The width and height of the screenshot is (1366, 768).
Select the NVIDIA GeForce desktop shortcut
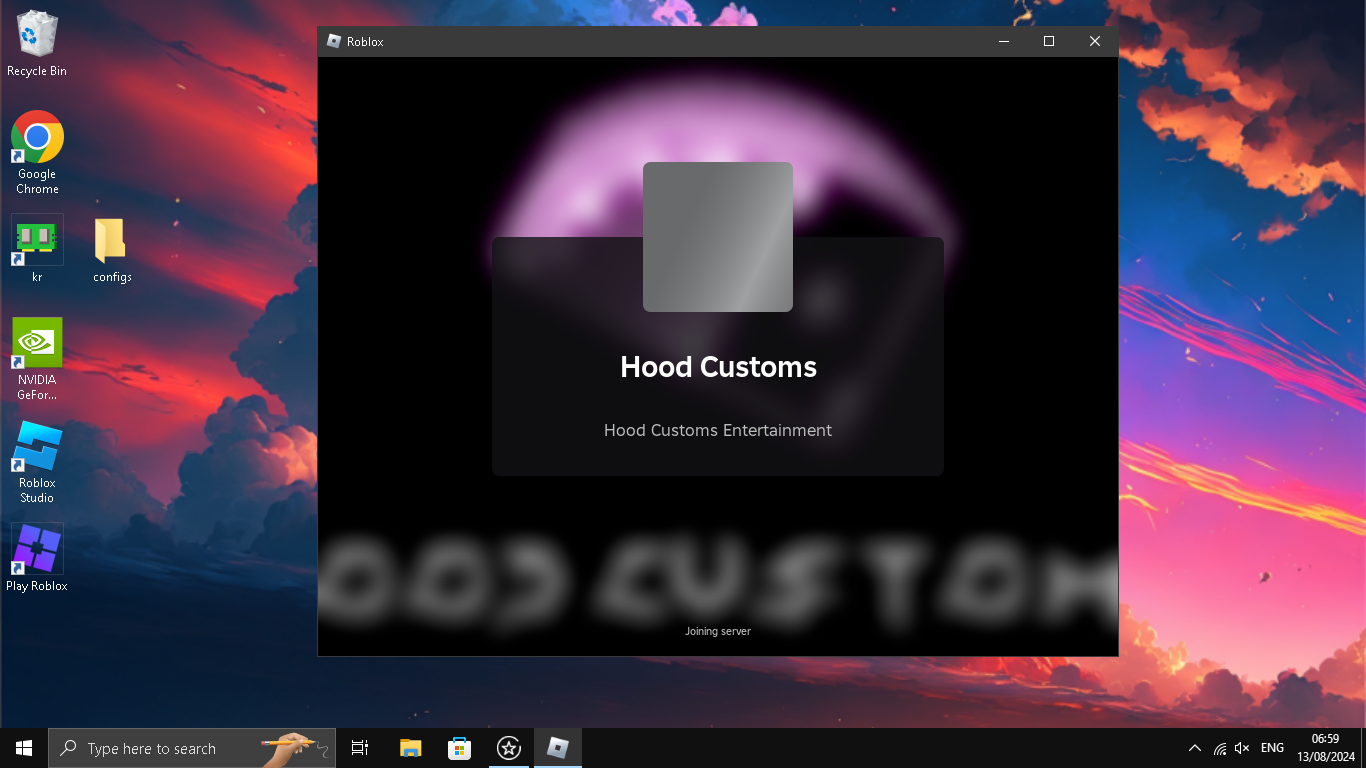point(37,359)
